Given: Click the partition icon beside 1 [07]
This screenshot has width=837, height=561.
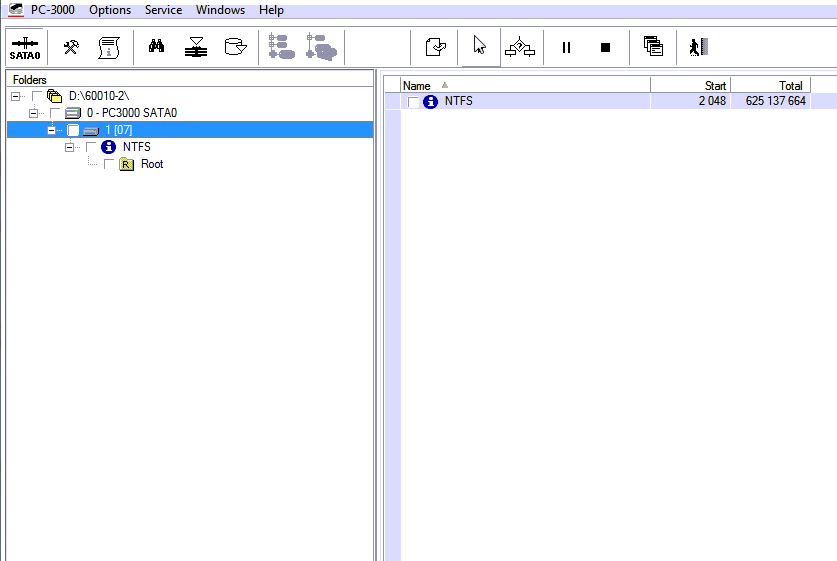Looking at the screenshot, I should (x=91, y=130).
